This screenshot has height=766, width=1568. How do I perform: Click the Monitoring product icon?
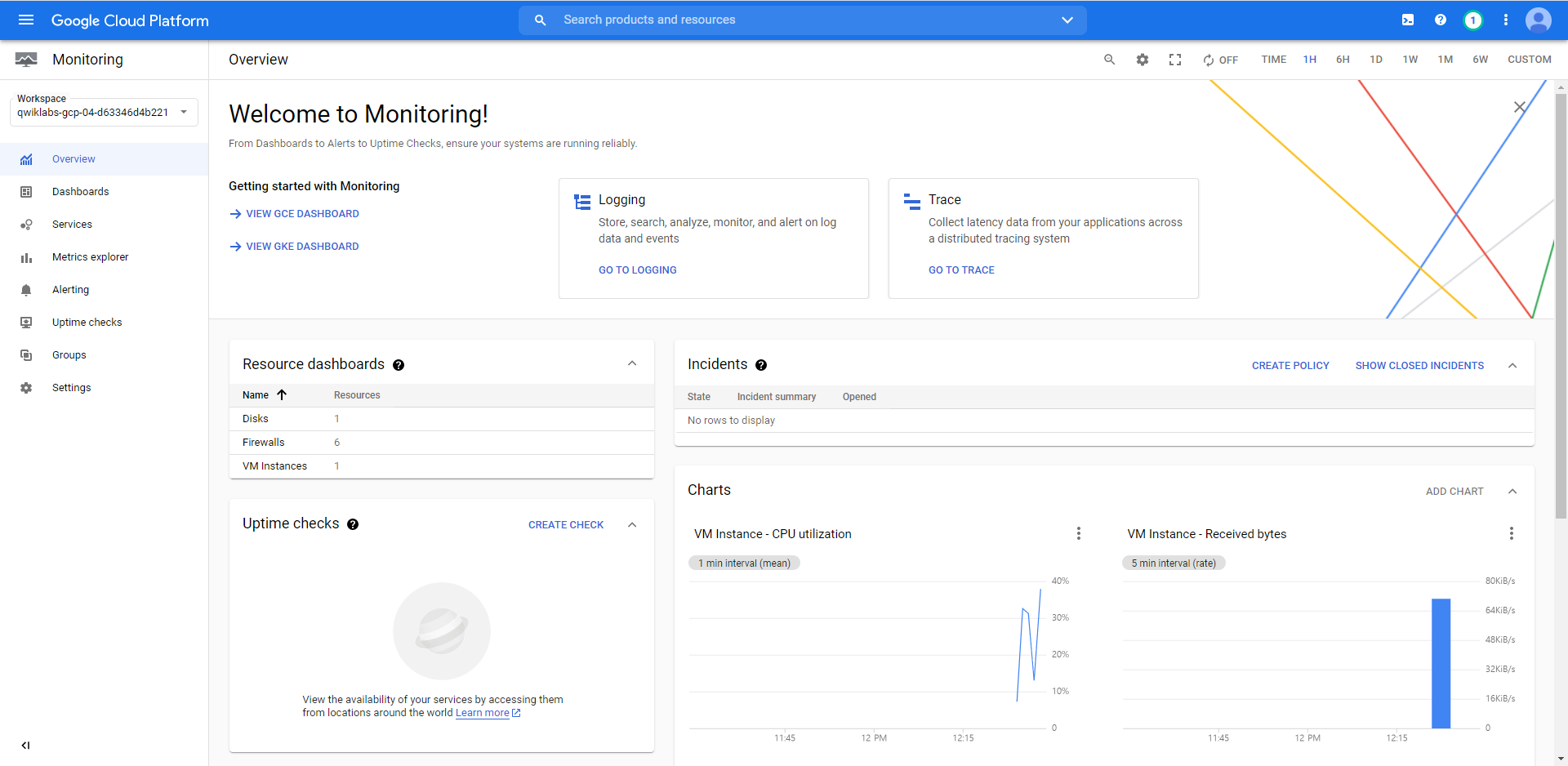(26, 60)
